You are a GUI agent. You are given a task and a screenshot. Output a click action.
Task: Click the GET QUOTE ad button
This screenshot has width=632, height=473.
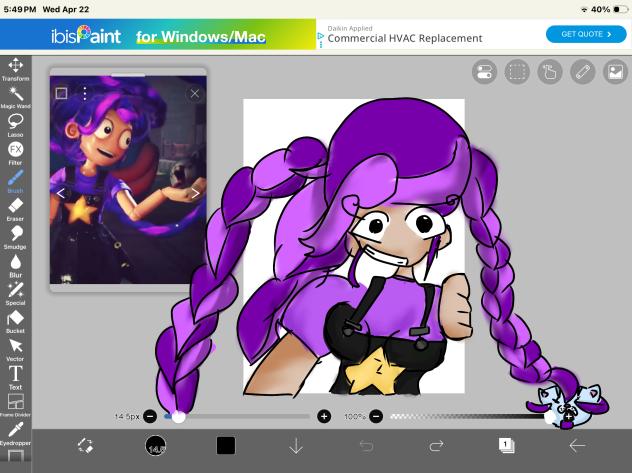point(586,34)
